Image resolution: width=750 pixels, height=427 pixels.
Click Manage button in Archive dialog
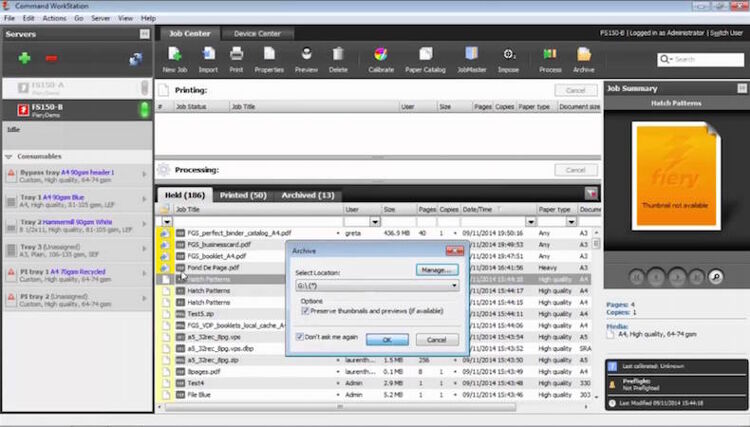tap(437, 270)
